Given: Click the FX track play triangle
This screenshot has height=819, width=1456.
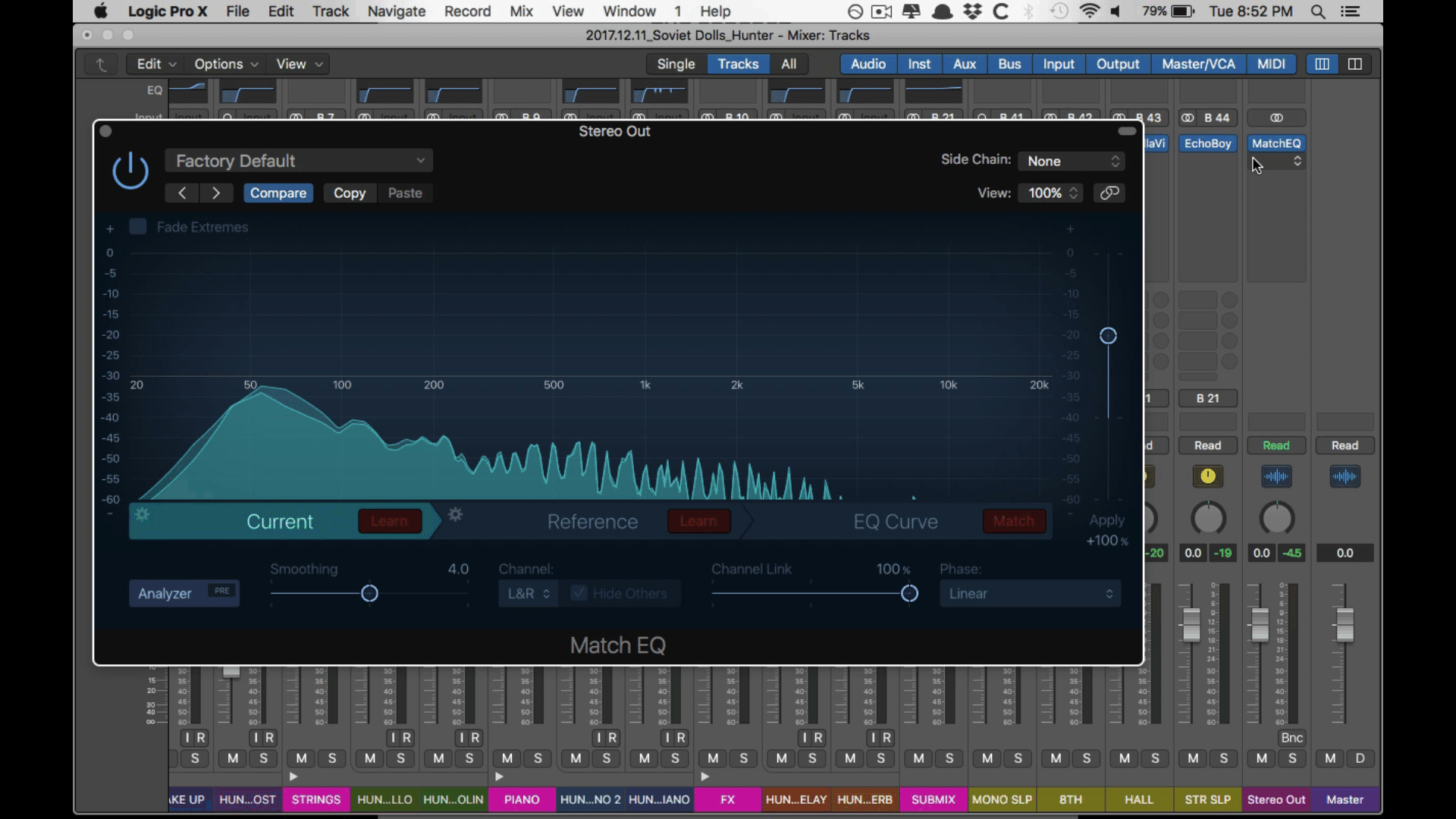Looking at the screenshot, I should (704, 777).
